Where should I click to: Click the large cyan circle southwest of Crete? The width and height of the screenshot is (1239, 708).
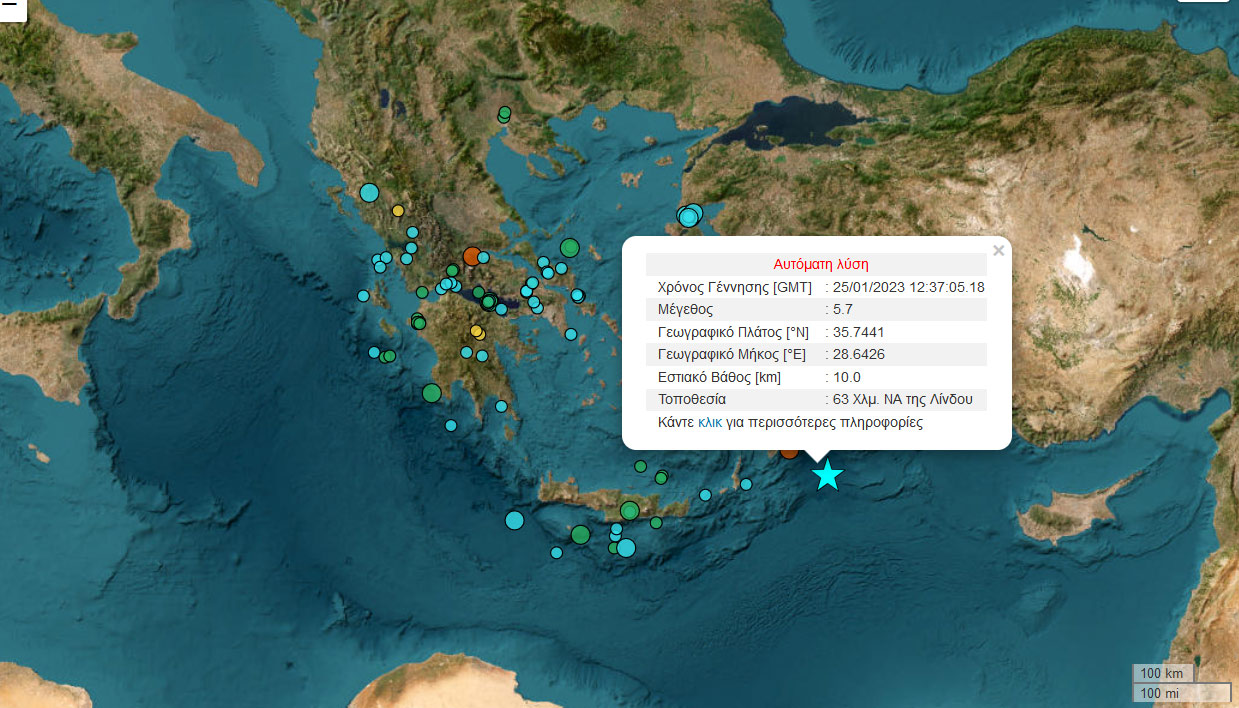[514, 520]
